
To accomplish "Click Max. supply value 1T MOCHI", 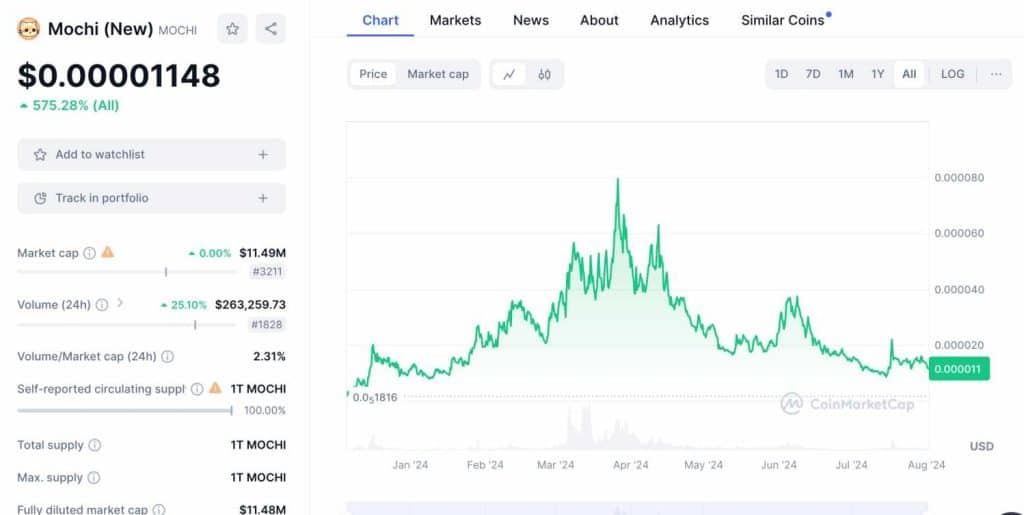I will pyautogui.click(x=258, y=478).
